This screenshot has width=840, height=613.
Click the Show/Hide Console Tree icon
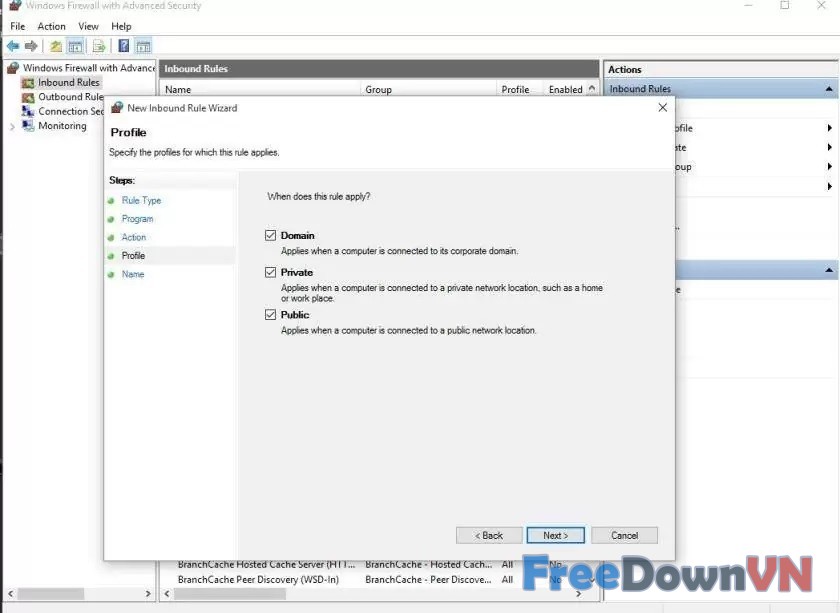coord(75,46)
